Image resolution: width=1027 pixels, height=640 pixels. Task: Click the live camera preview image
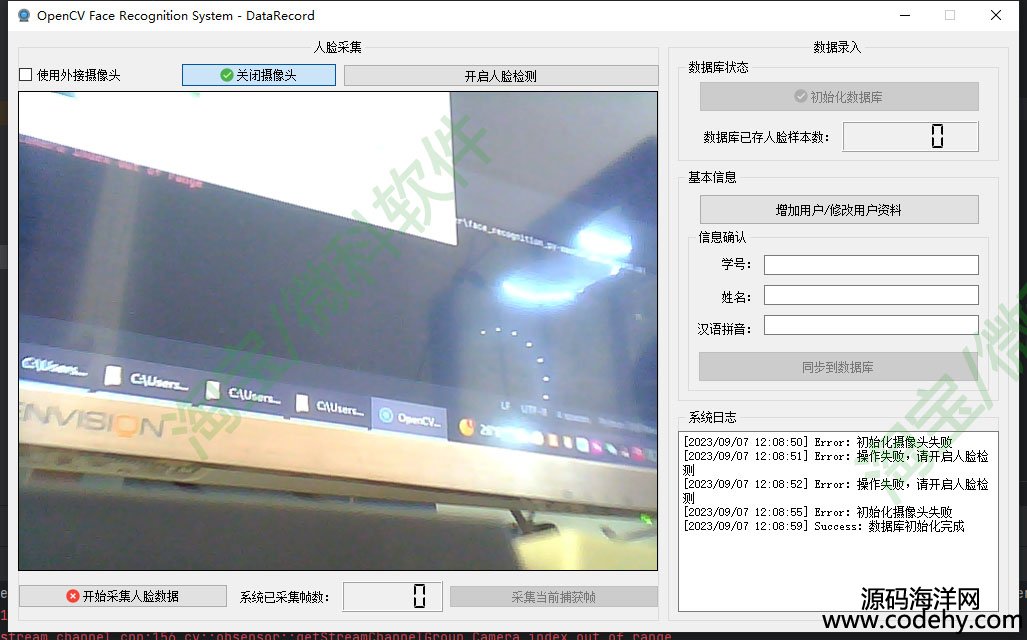pos(338,330)
